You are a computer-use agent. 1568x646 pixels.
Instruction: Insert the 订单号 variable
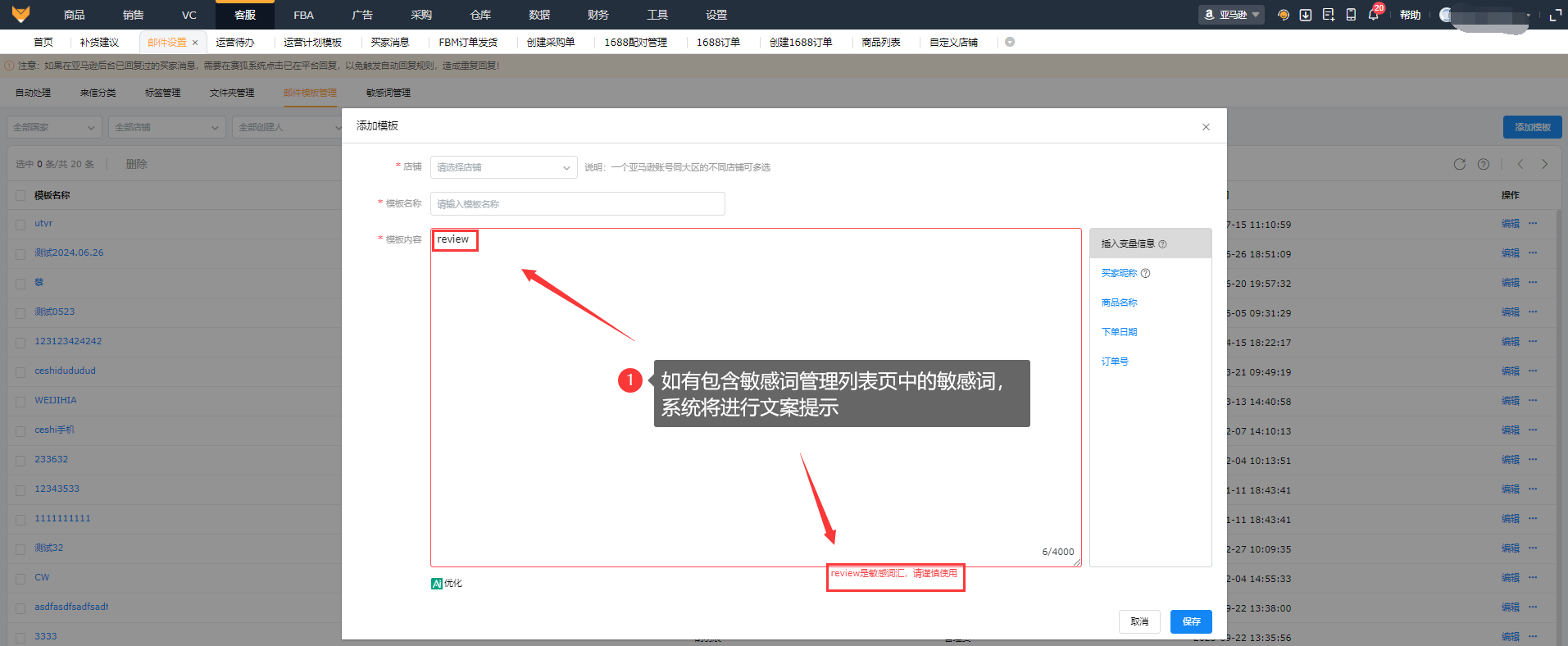1115,362
